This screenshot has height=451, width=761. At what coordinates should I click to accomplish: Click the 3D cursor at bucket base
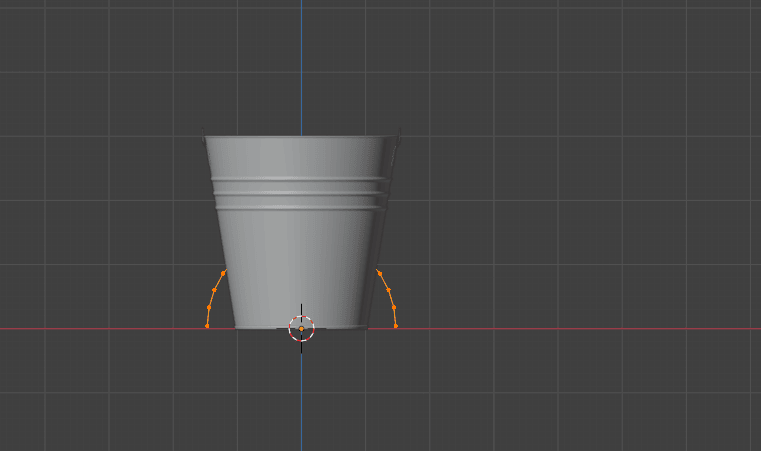[301, 328]
